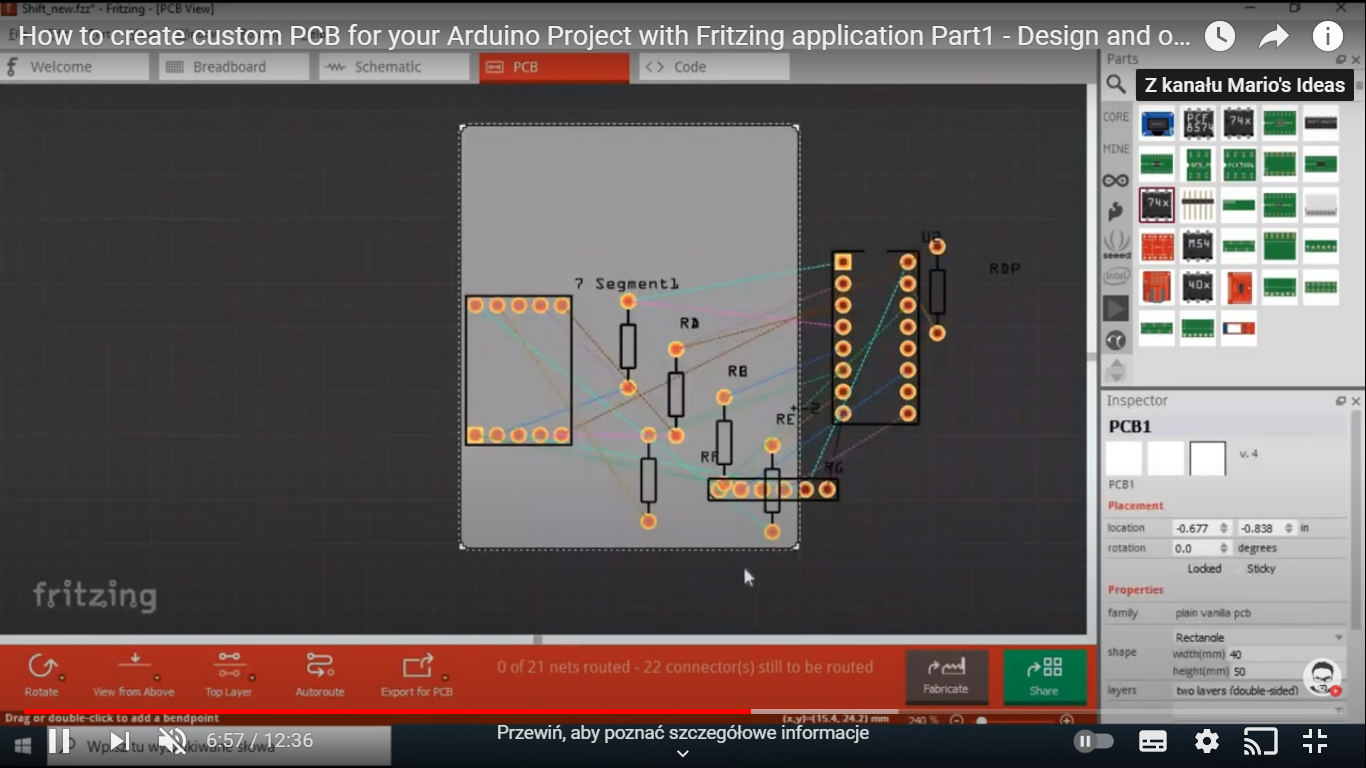Exit full screen mode
1366x768 pixels.
pos(1315,741)
